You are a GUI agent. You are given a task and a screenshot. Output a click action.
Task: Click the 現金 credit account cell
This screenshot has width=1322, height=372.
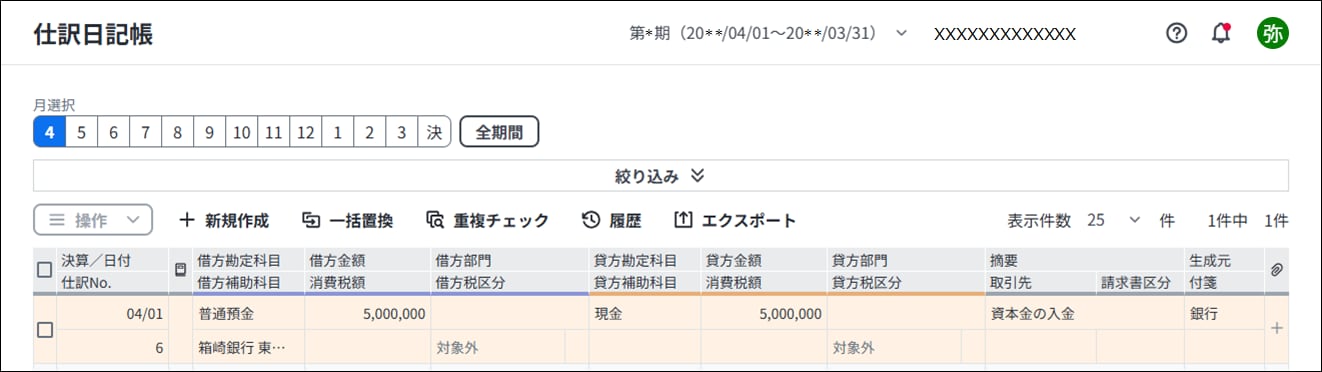coord(645,313)
